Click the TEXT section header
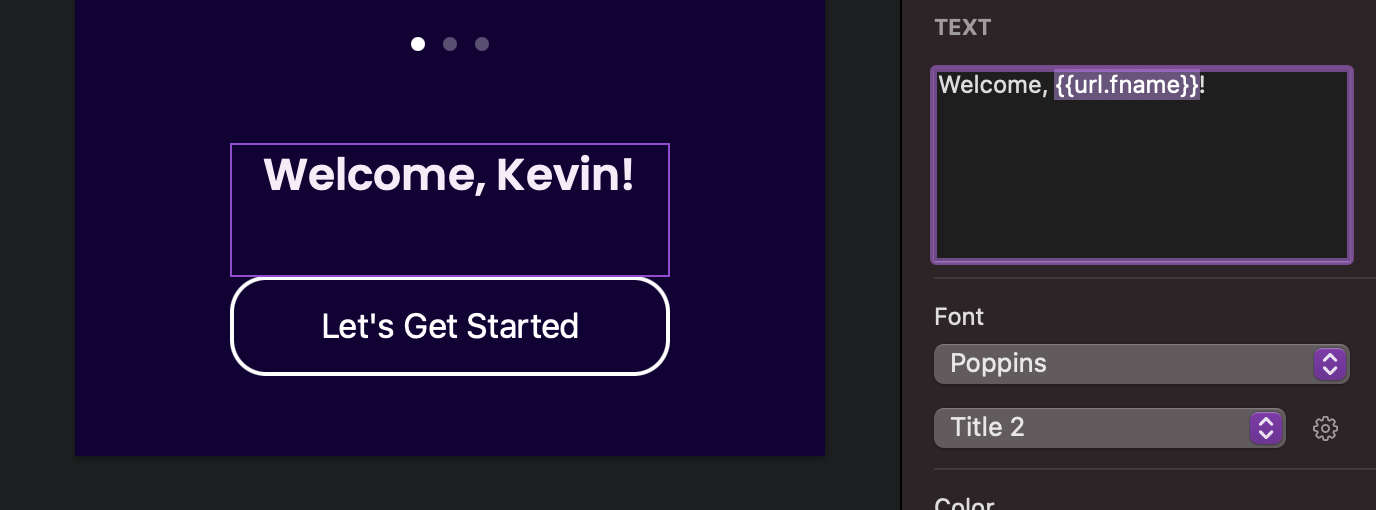1376x510 pixels. tap(962, 27)
